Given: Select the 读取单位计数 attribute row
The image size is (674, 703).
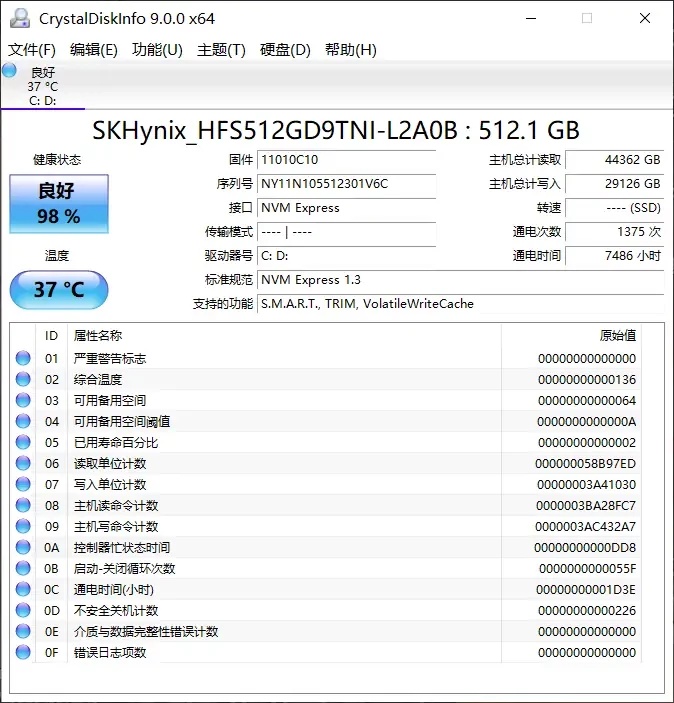Looking at the screenshot, I should click(x=326, y=464).
